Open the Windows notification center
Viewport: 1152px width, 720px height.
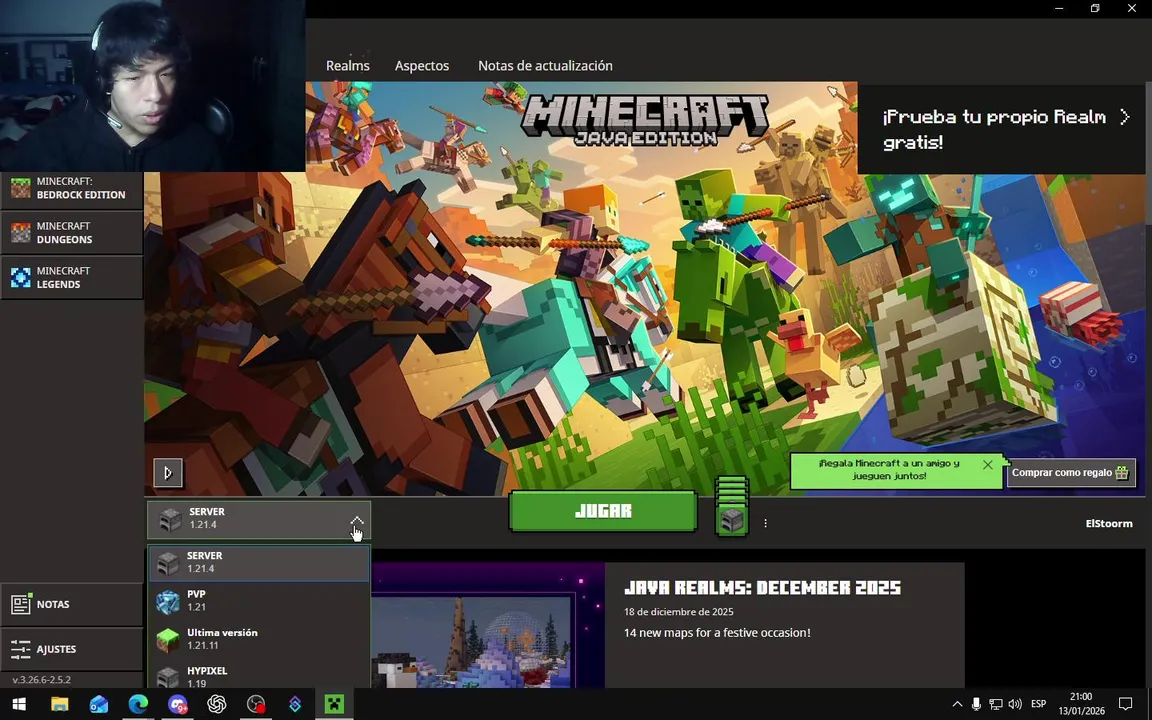[1125, 704]
